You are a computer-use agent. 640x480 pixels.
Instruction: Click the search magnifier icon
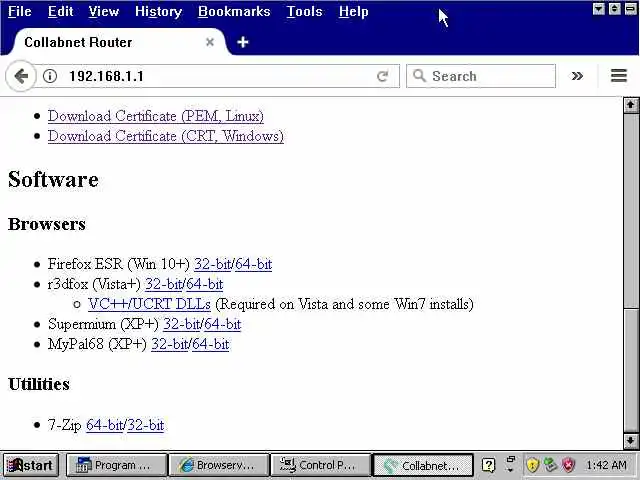[x=419, y=76]
